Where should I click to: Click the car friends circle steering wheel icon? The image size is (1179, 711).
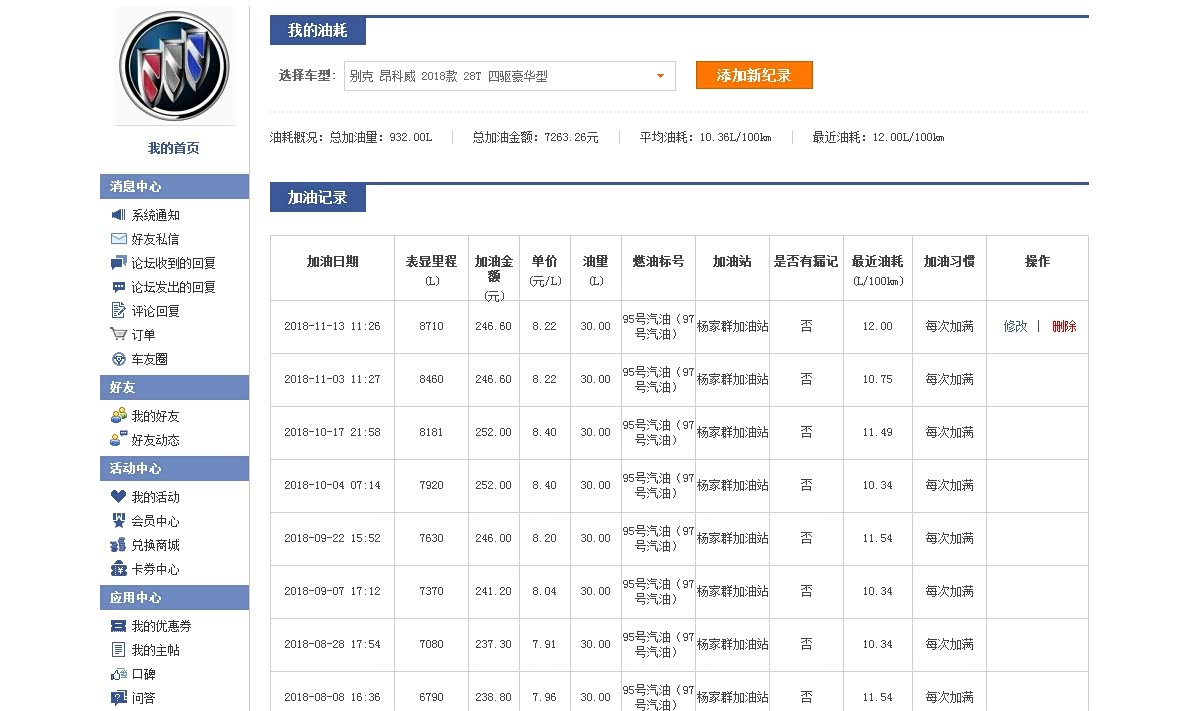click(118, 359)
